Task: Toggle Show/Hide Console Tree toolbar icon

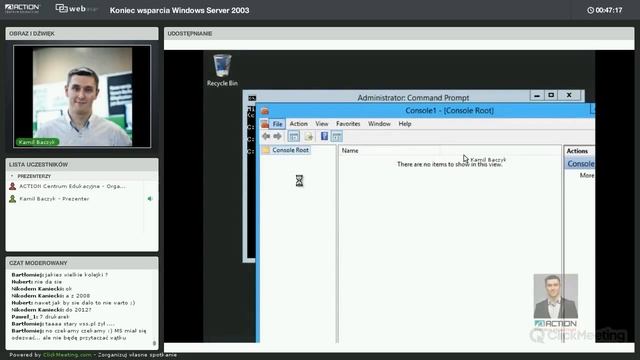Action: click(x=293, y=136)
